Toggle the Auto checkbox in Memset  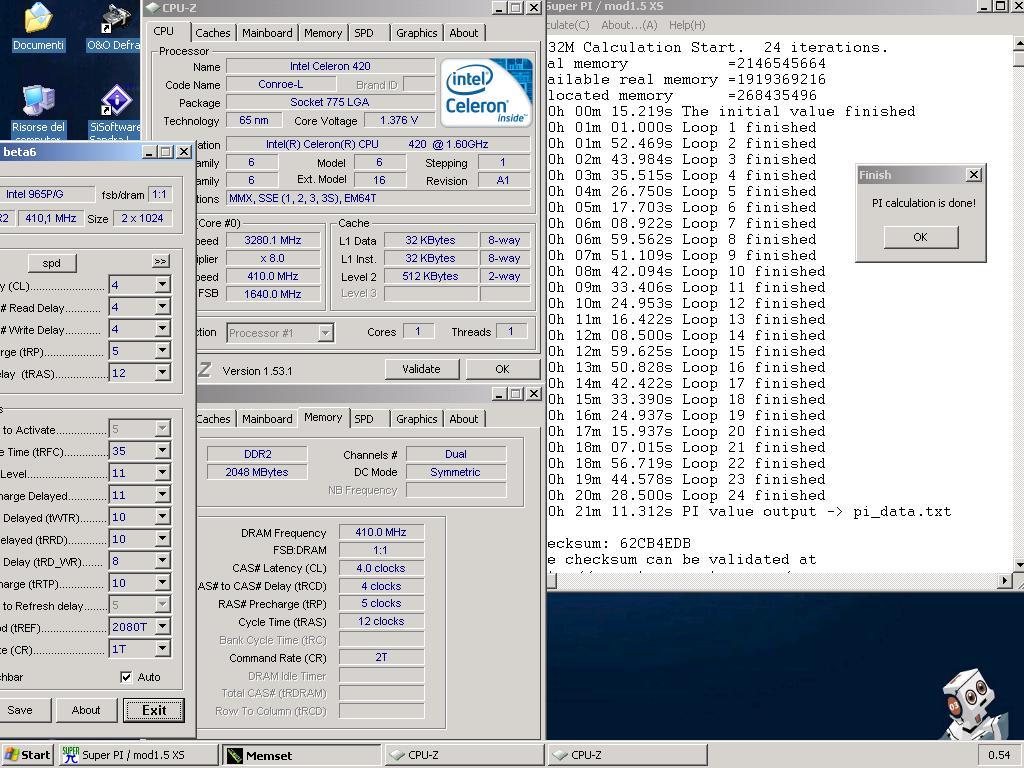point(126,677)
